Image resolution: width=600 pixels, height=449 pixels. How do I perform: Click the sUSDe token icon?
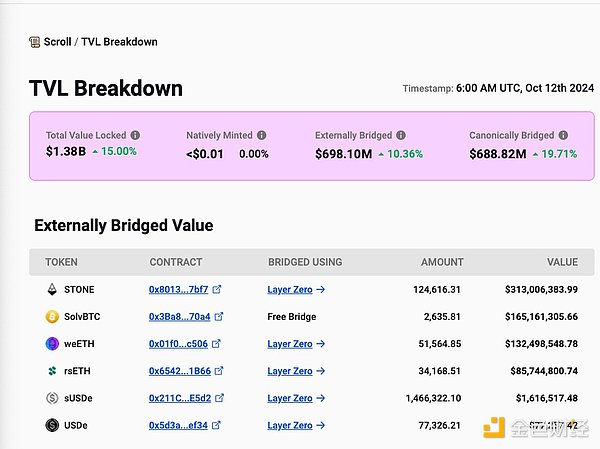(x=52, y=398)
